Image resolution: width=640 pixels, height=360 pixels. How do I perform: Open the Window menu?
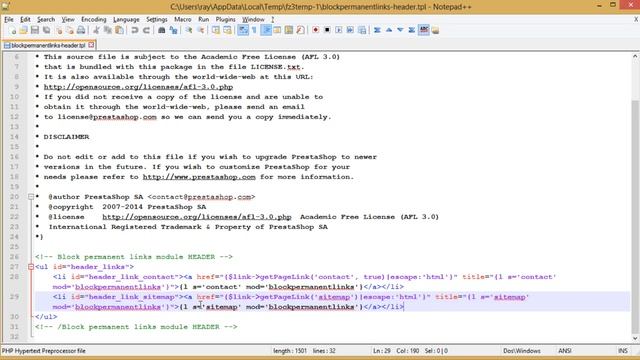(253, 19)
